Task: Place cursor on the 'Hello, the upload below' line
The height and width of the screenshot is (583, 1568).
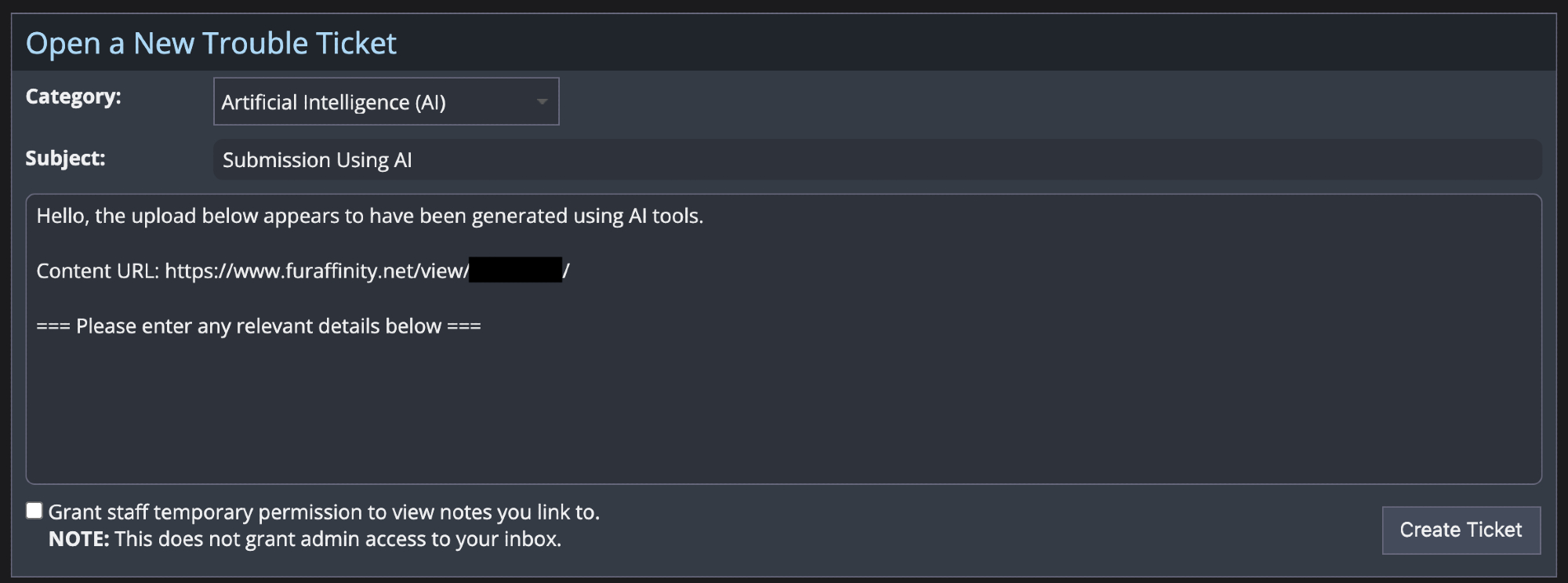Action: point(369,216)
